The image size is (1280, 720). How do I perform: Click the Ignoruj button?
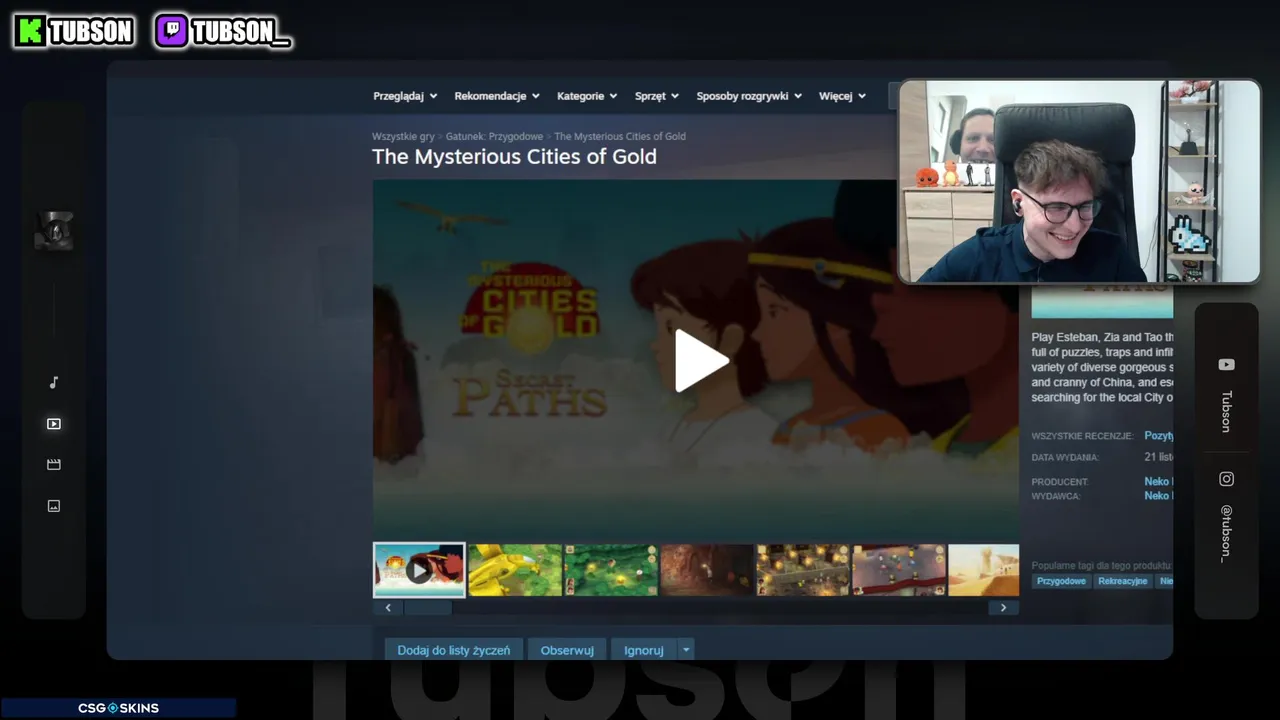click(x=644, y=650)
